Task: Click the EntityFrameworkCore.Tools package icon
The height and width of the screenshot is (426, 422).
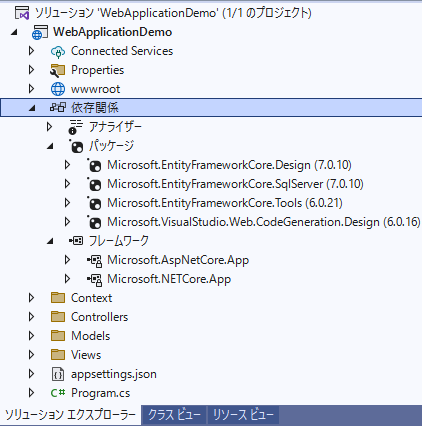Action: coord(94,203)
